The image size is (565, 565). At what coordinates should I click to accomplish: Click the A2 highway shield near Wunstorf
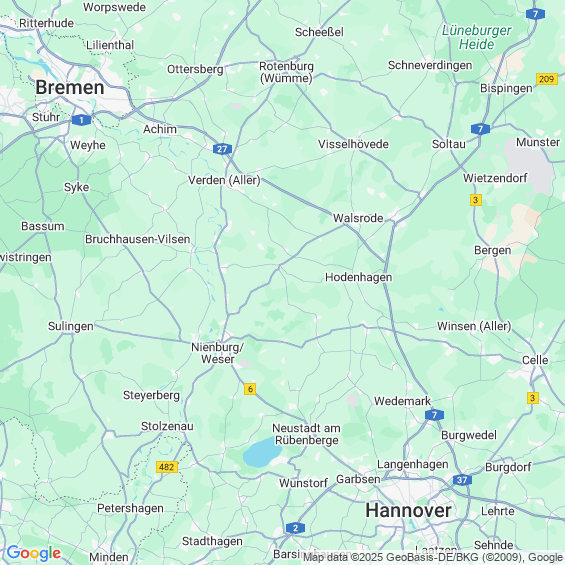click(x=295, y=528)
